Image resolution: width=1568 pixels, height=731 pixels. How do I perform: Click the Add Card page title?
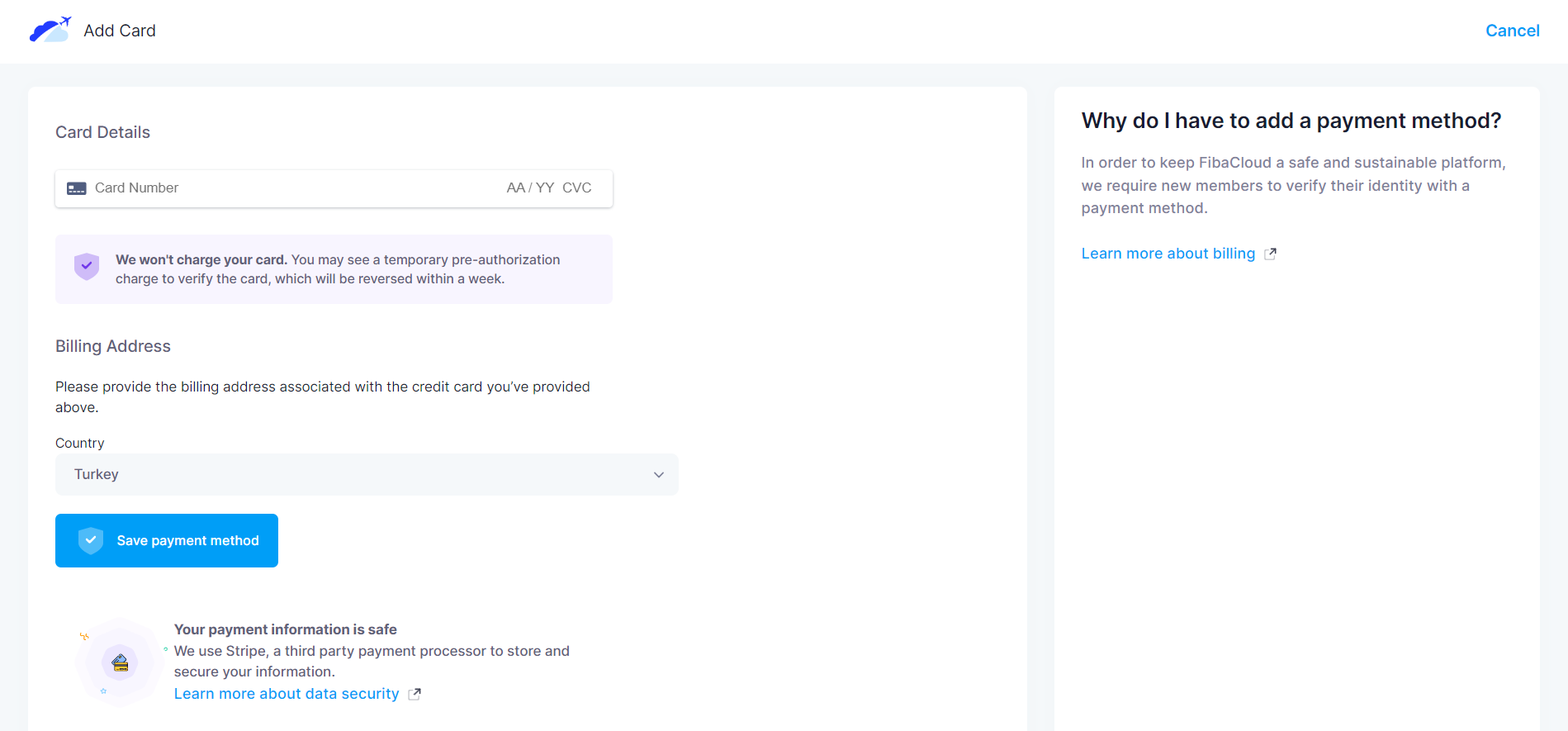120,31
